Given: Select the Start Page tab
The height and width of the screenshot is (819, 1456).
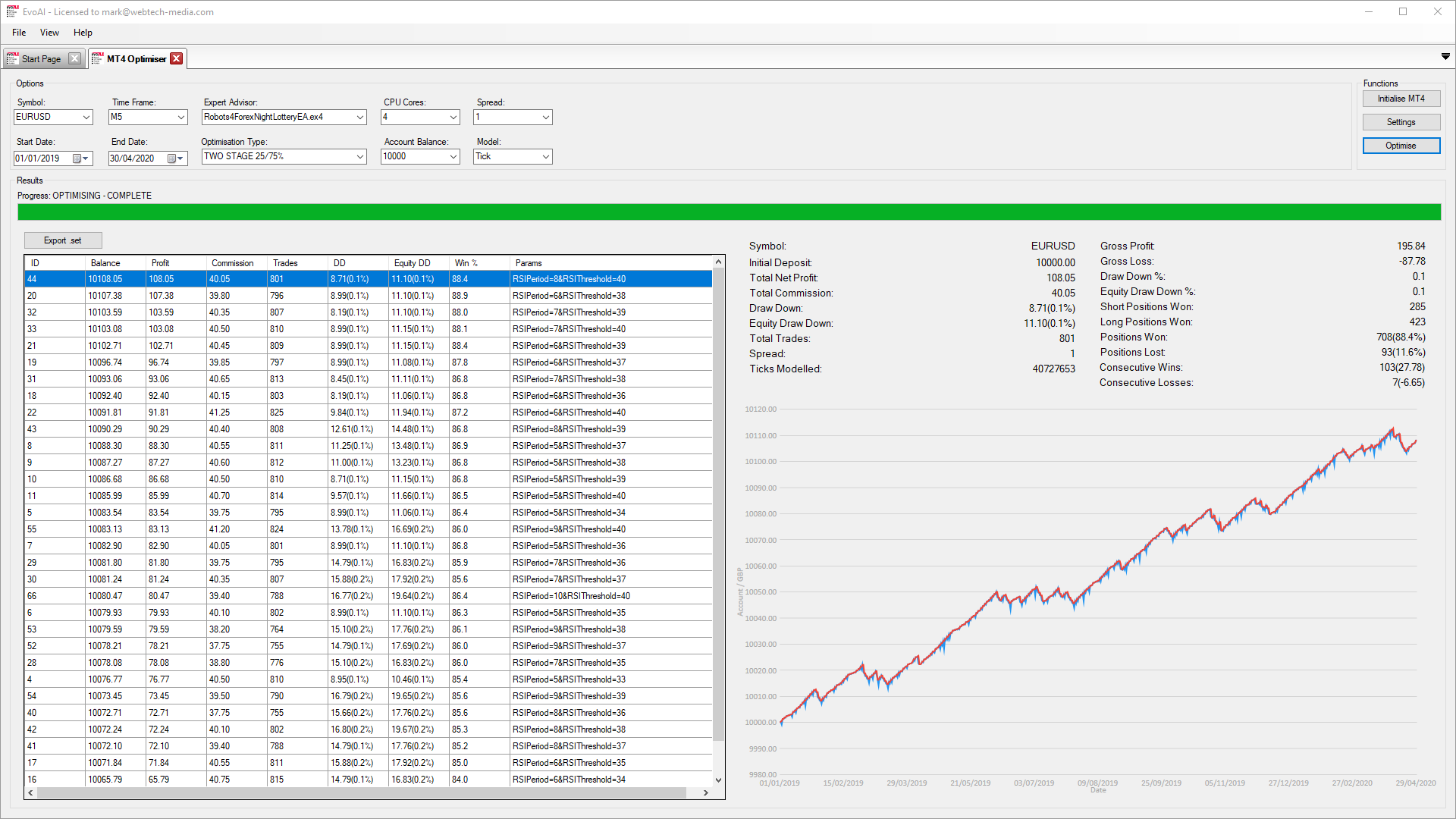Looking at the screenshot, I should point(40,58).
